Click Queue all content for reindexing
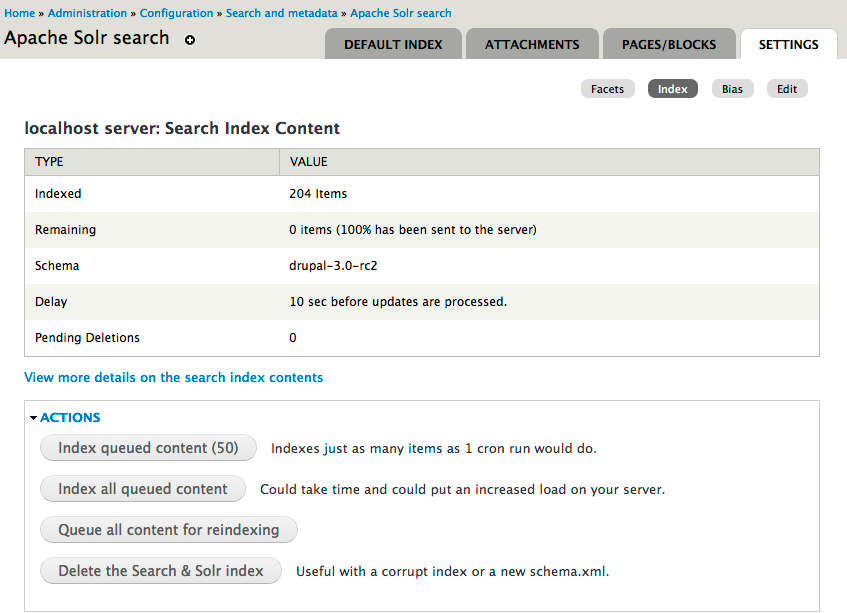 point(169,530)
